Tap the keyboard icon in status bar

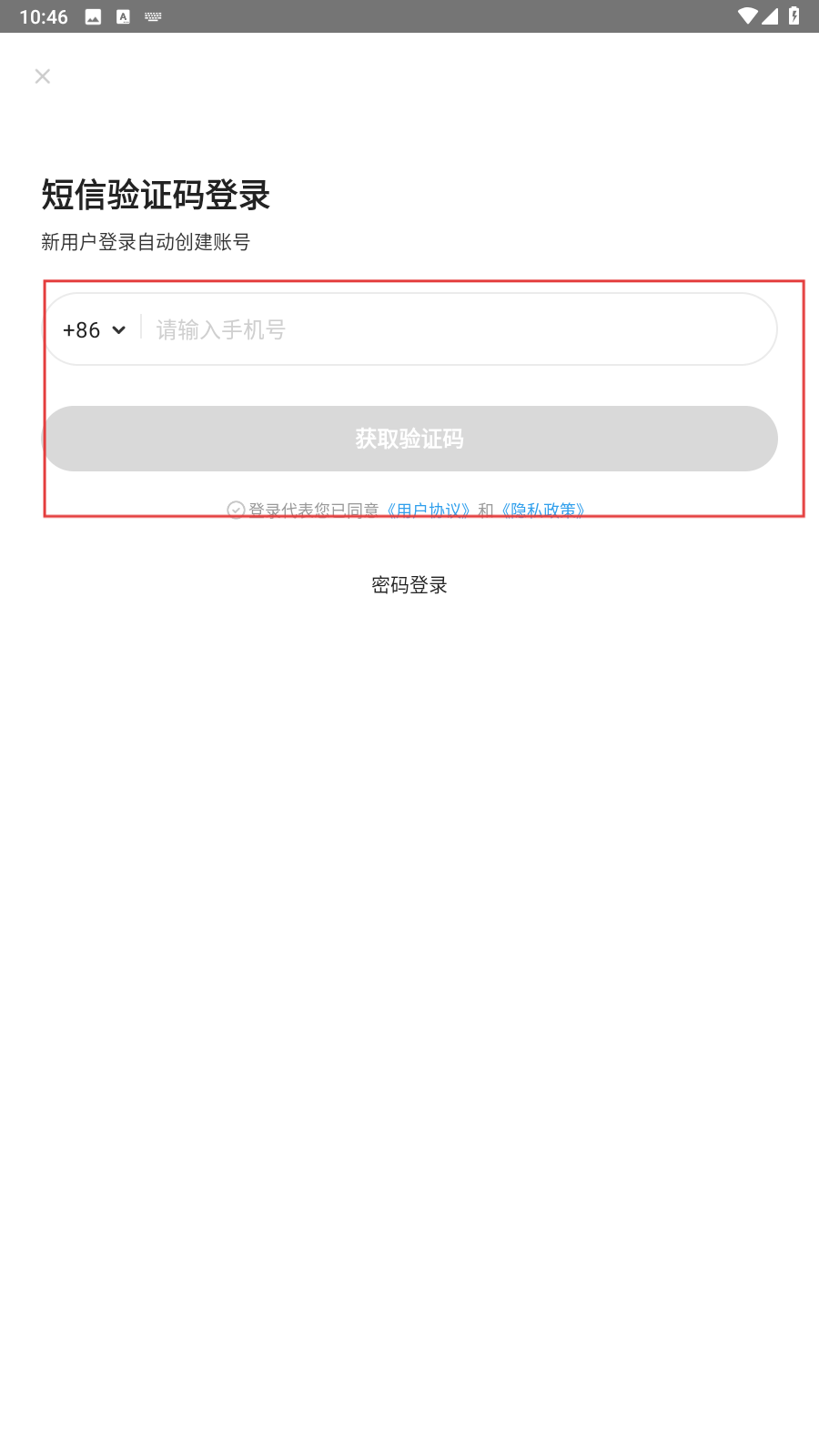(153, 17)
